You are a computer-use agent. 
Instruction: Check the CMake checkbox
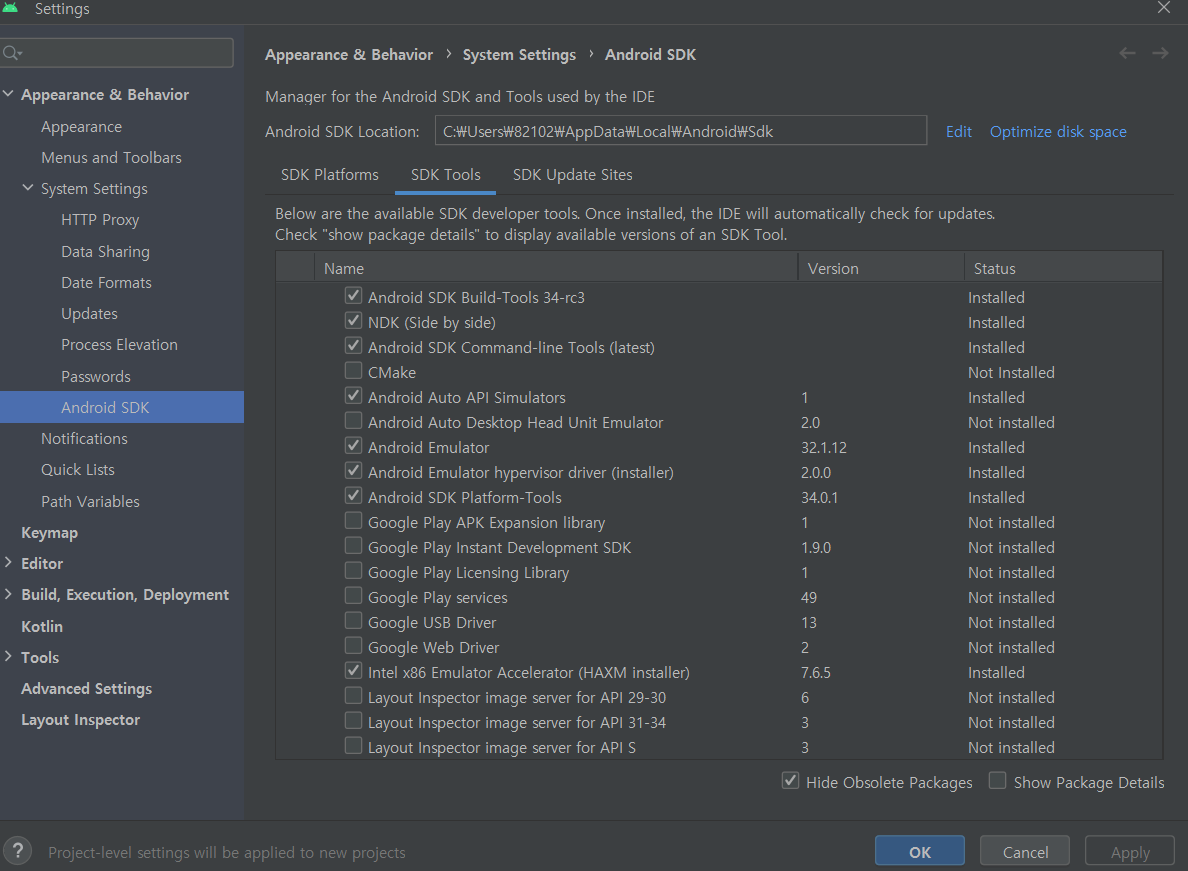click(x=353, y=370)
